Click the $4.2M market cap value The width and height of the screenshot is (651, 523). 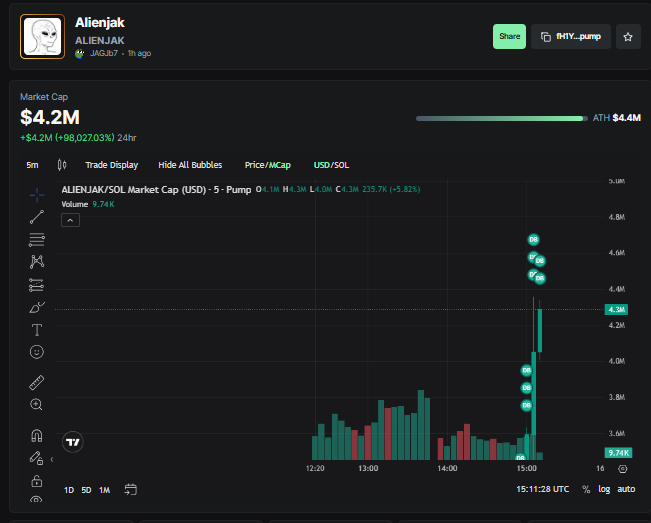pos(50,117)
